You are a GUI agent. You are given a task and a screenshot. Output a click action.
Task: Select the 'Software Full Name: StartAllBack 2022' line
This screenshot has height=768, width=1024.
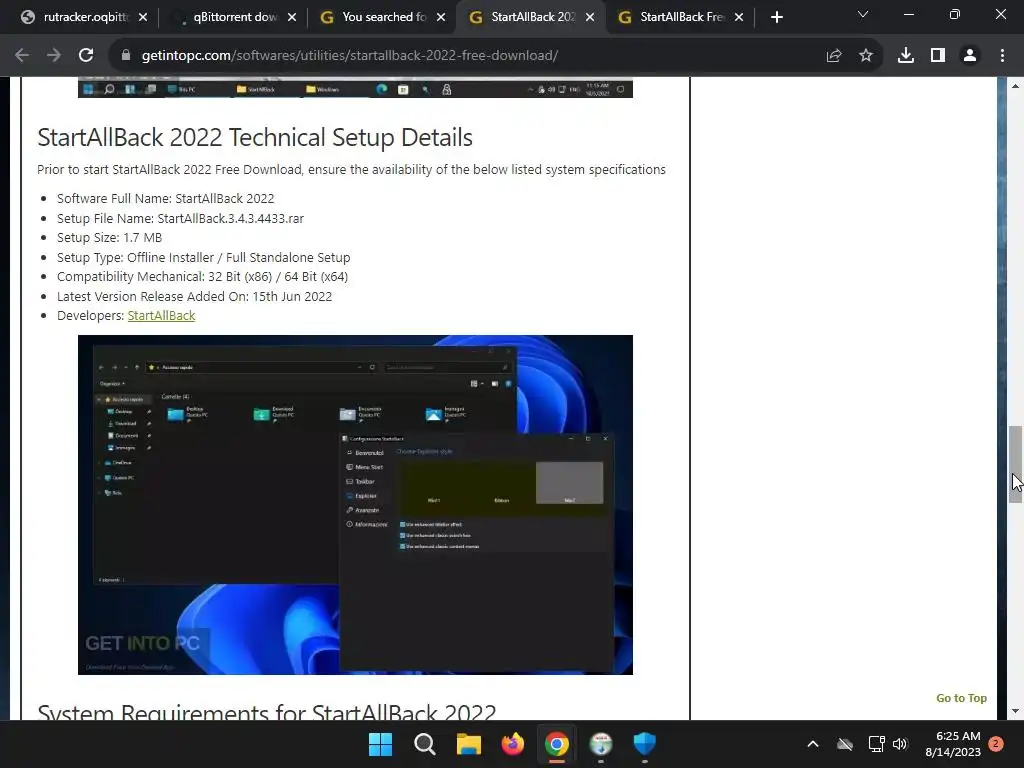tap(165, 199)
